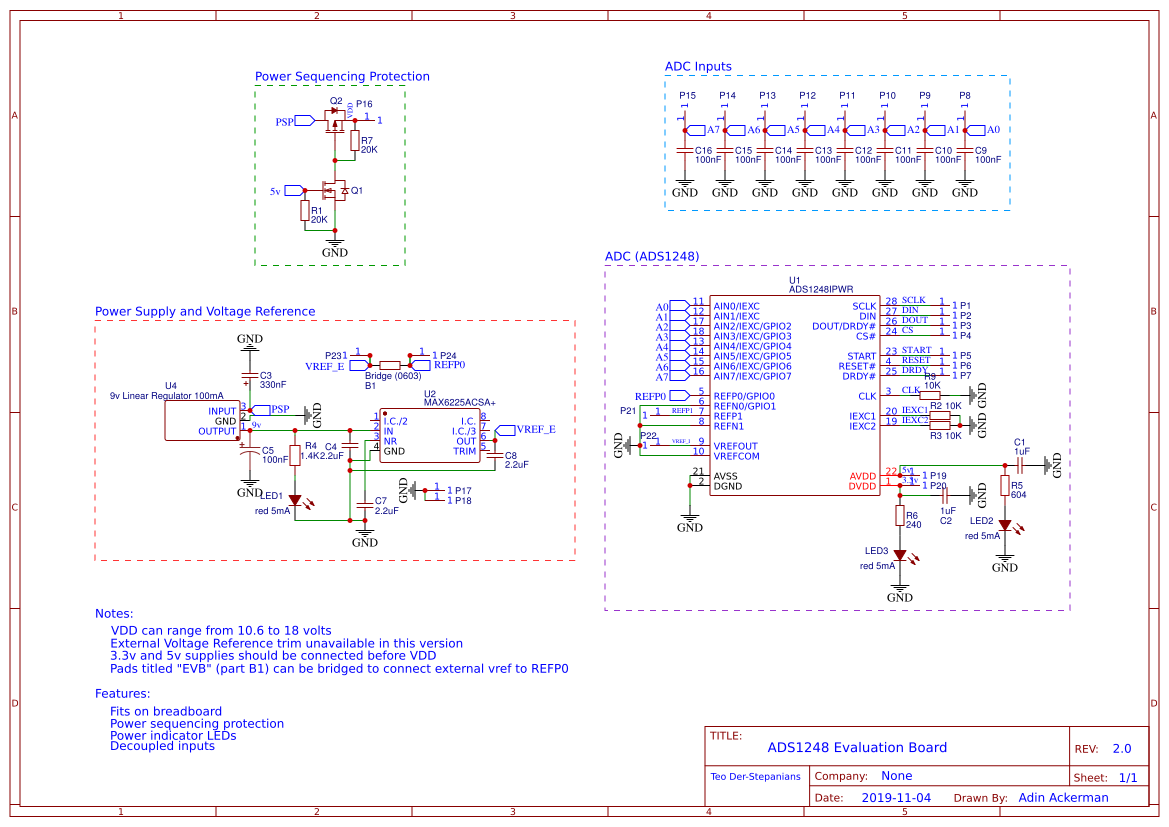Image resolution: width=1169 pixels, height=827 pixels.
Task: Select the C5 100nF capacitor symbol
Action: click(249, 450)
